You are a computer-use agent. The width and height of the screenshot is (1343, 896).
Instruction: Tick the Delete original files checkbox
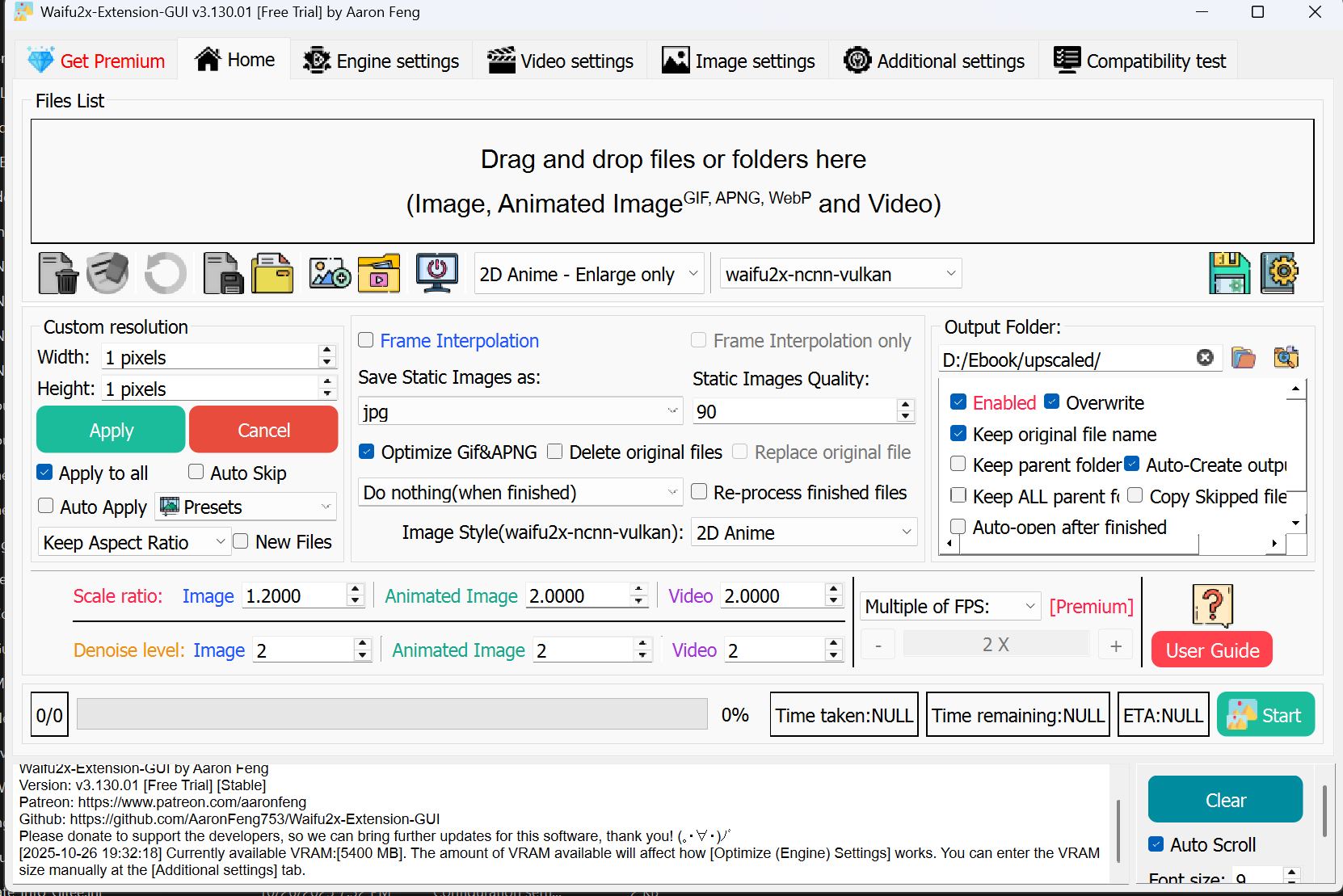click(x=555, y=452)
